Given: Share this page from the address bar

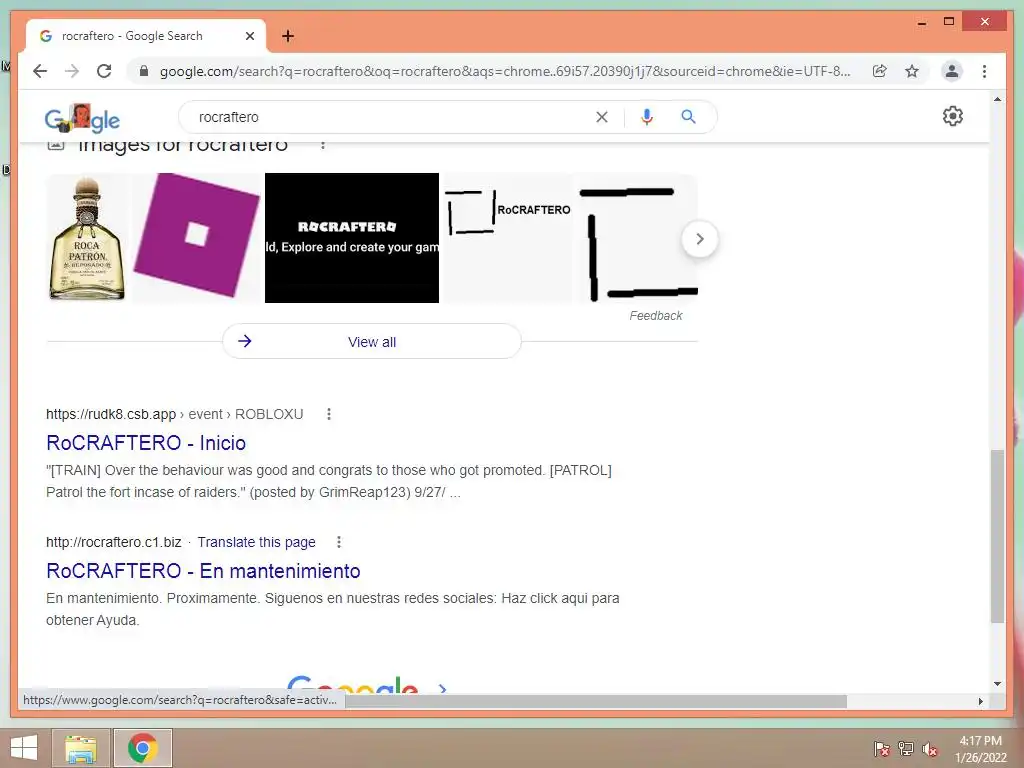Looking at the screenshot, I should 880,71.
